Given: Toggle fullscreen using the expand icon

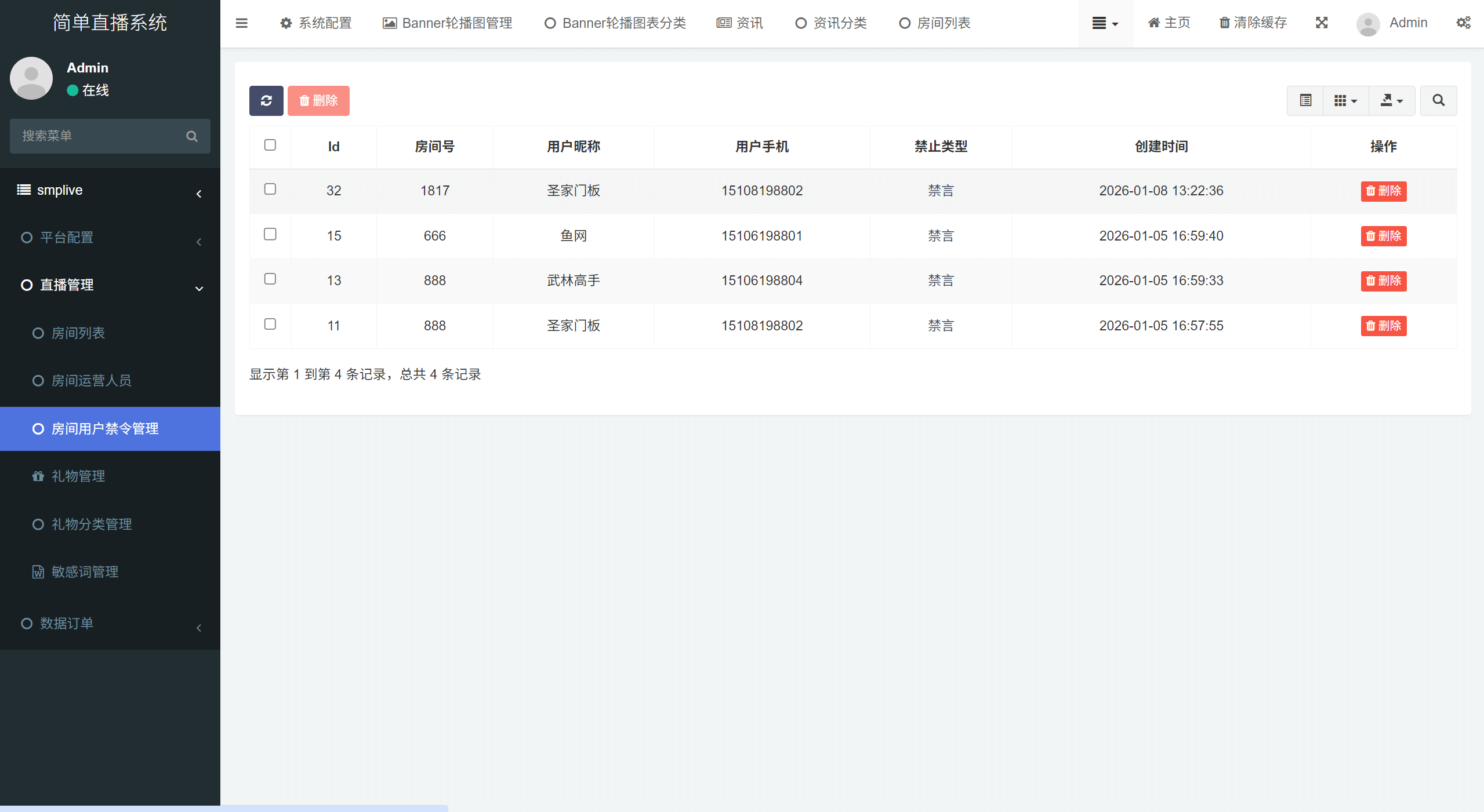Looking at the screenshot, I should [1322, 23].
